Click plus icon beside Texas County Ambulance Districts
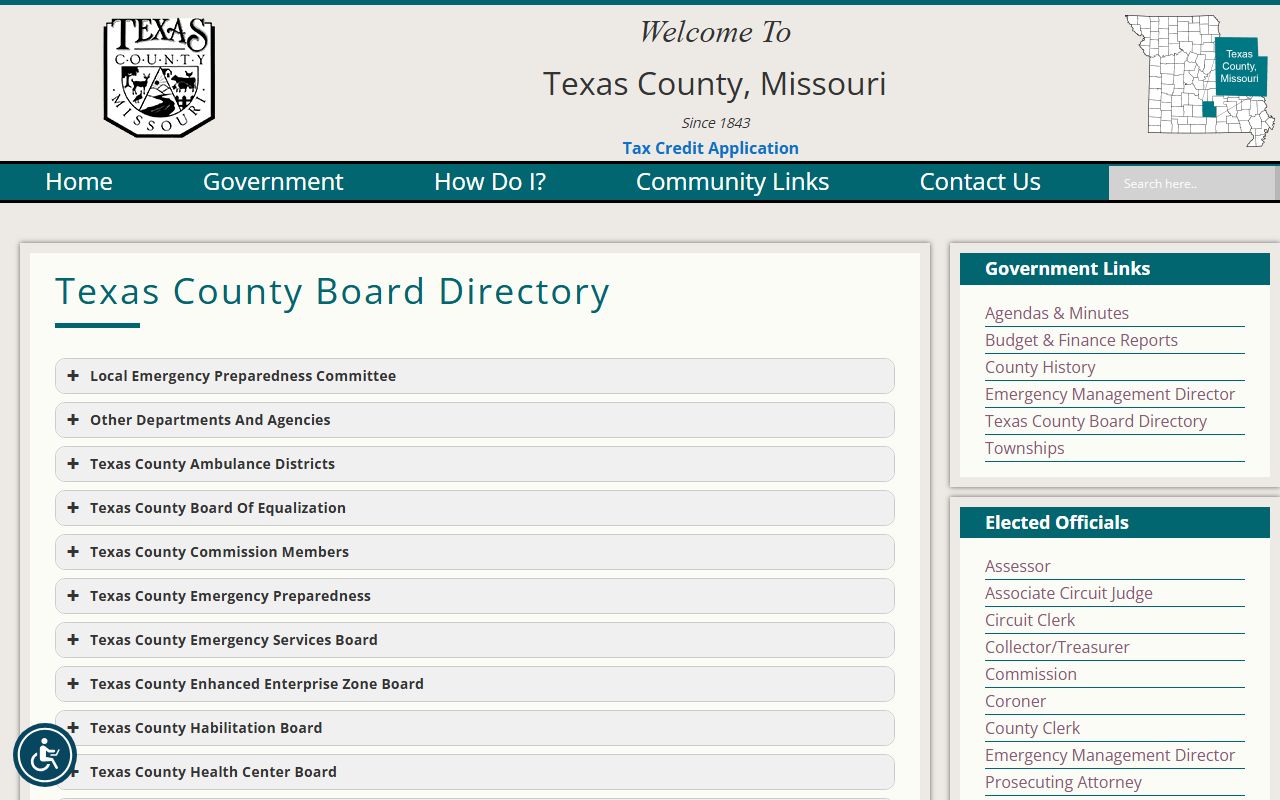This screenshot has width=1280, height=800. [x=73, y=464]
